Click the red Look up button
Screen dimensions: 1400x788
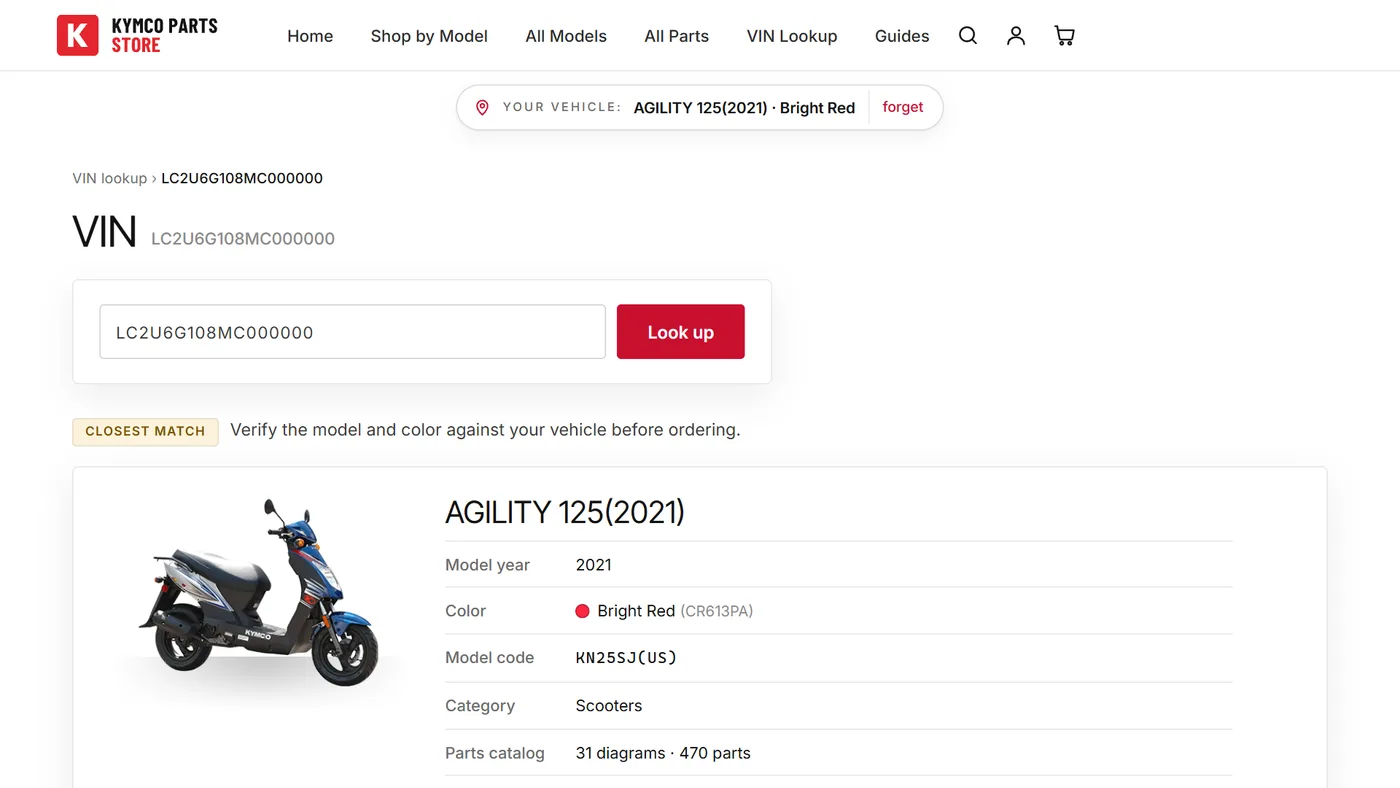coord(681,332)
